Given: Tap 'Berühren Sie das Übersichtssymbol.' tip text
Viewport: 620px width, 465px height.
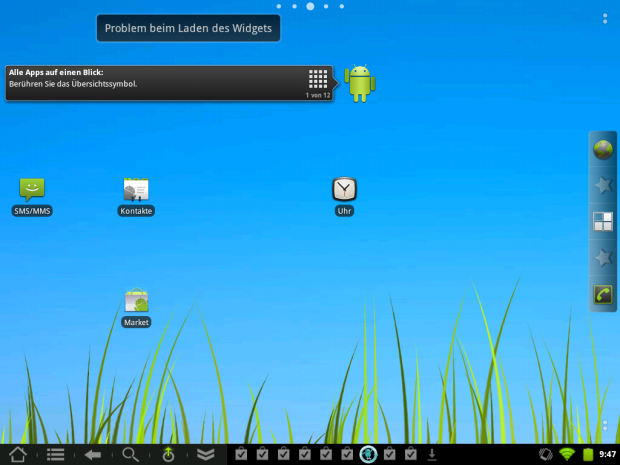Looking at the screenshot, I should (x=73, y=84).
